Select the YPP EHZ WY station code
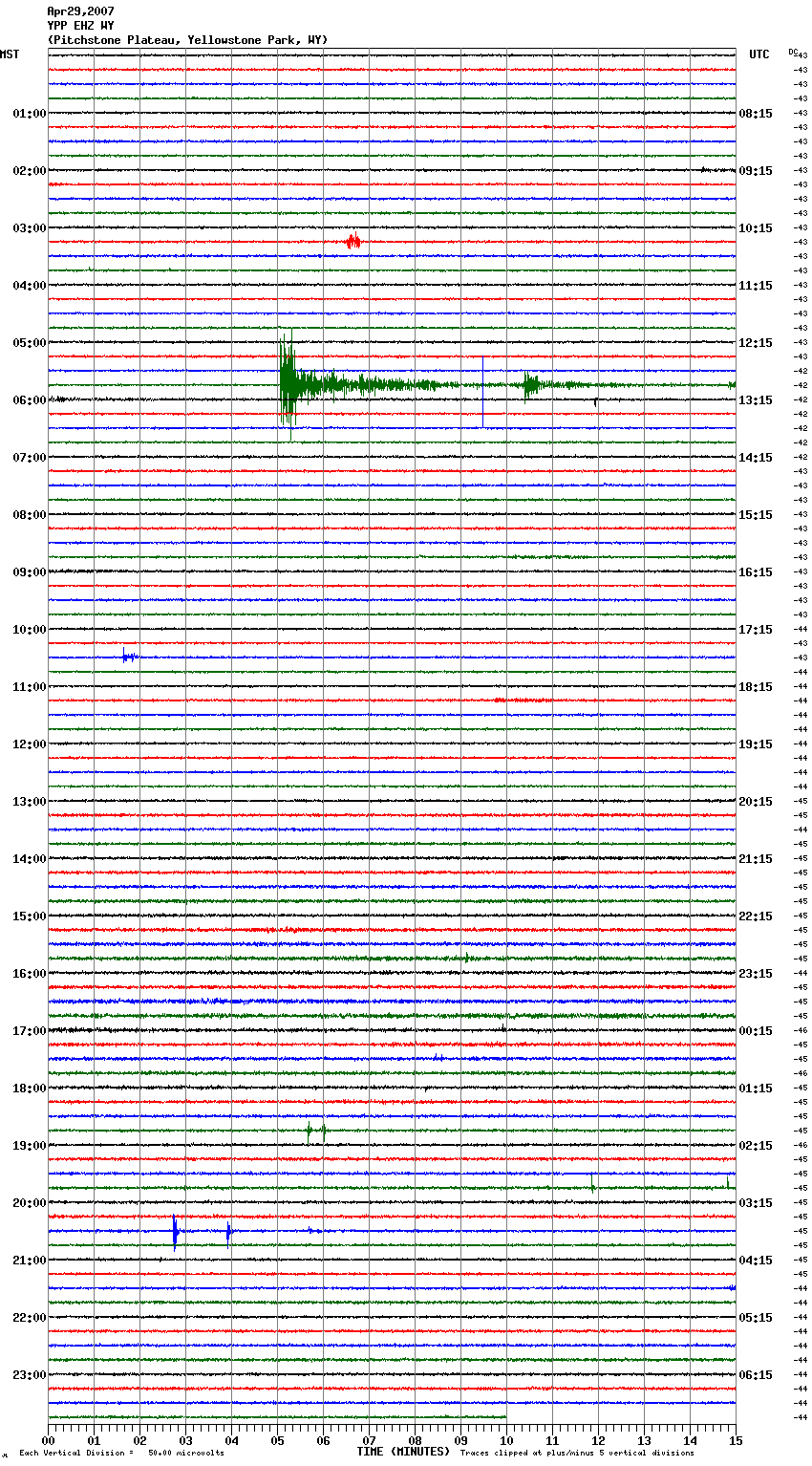Viewport: 812px width, 1466px height. point(80,26)
